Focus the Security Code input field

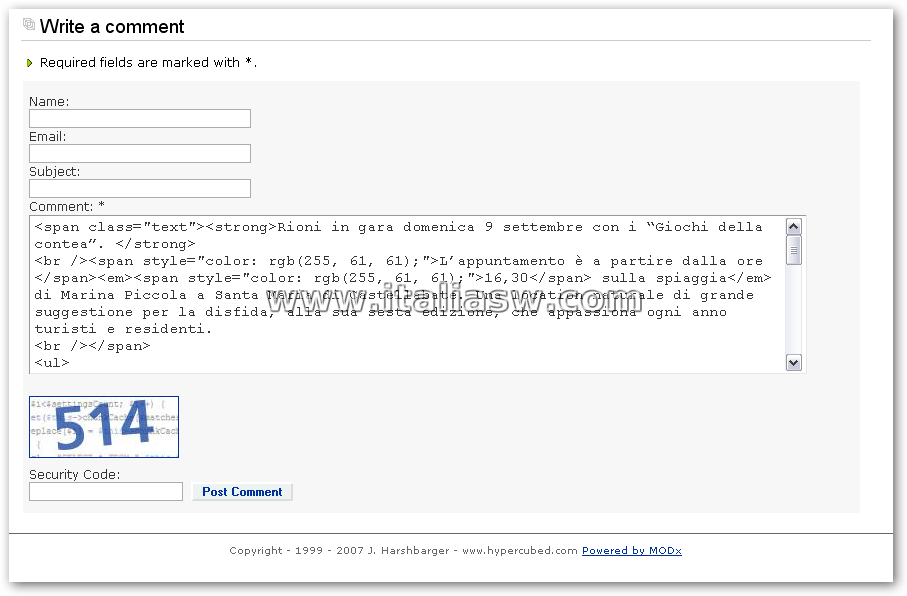pyautogui.click(x=106, y=492)
